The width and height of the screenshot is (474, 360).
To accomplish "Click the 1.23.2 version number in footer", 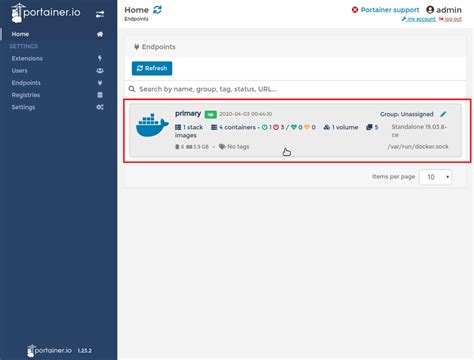I will click(x=84, y=351).
